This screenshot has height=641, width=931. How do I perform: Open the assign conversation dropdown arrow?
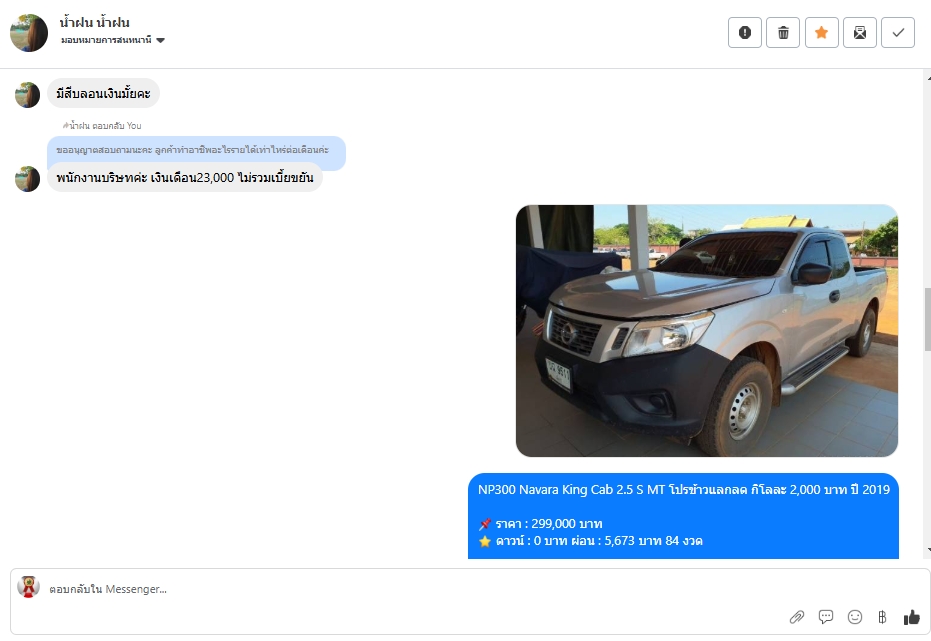click(x=160, y=40)
